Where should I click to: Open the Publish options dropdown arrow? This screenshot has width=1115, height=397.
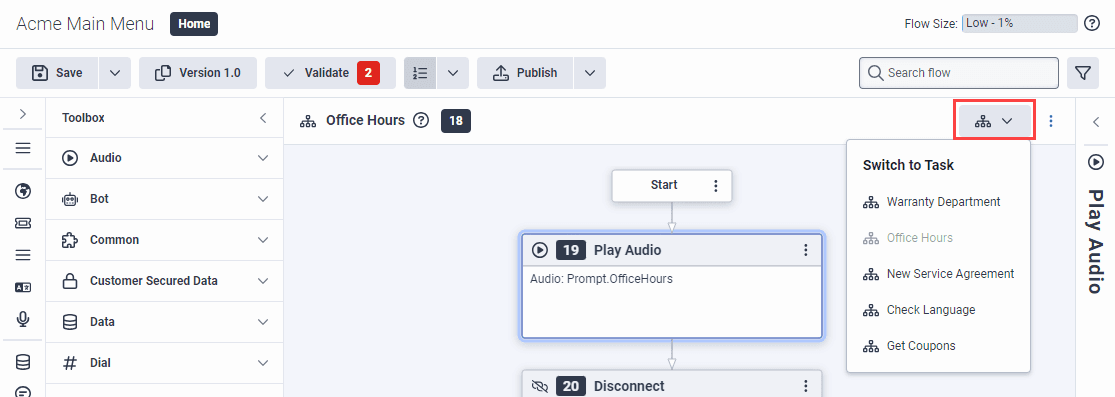coord(589,73)
